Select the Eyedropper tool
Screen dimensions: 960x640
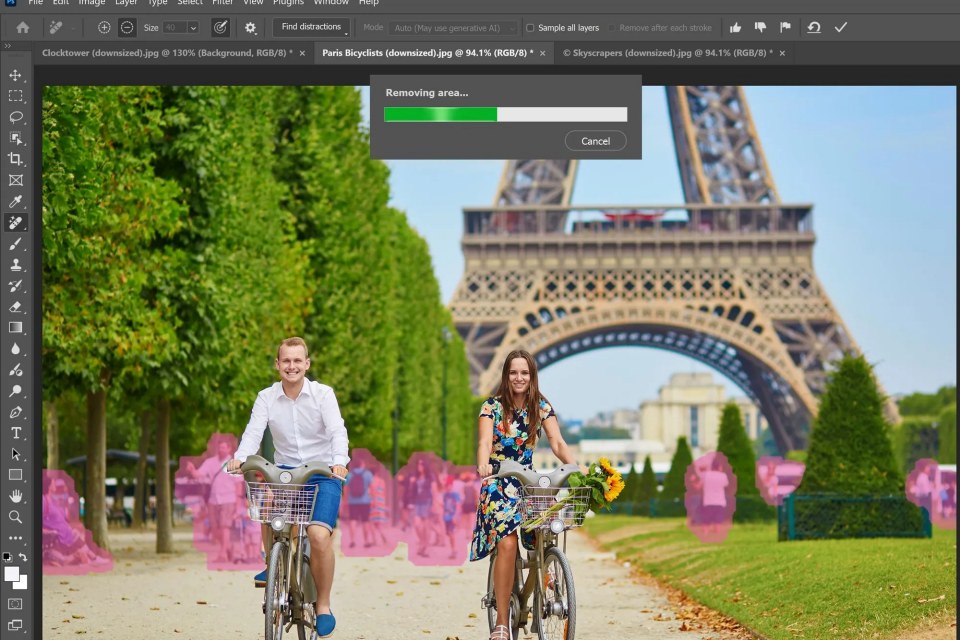[x=16, y=201]
